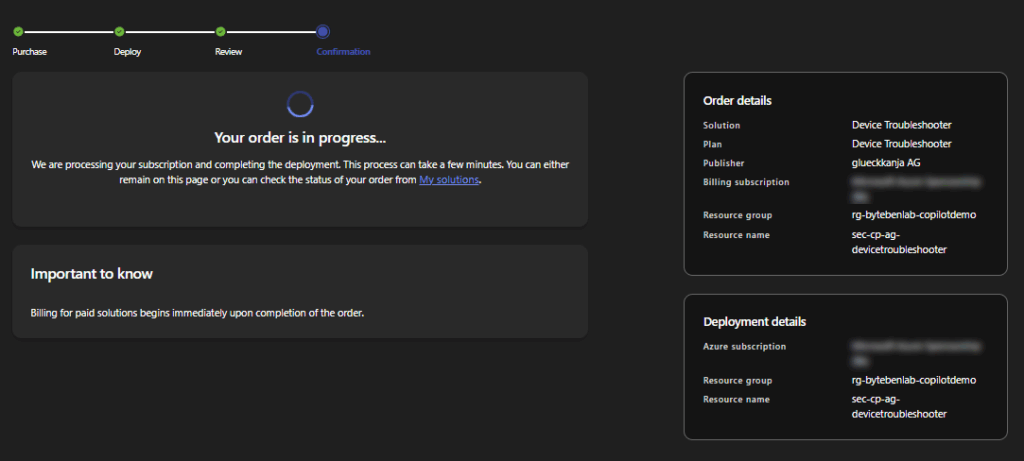Click the blurred Billing subscription value
Image resolution: width=1024 pixels, height=461 pixels.
click(914, 187)
